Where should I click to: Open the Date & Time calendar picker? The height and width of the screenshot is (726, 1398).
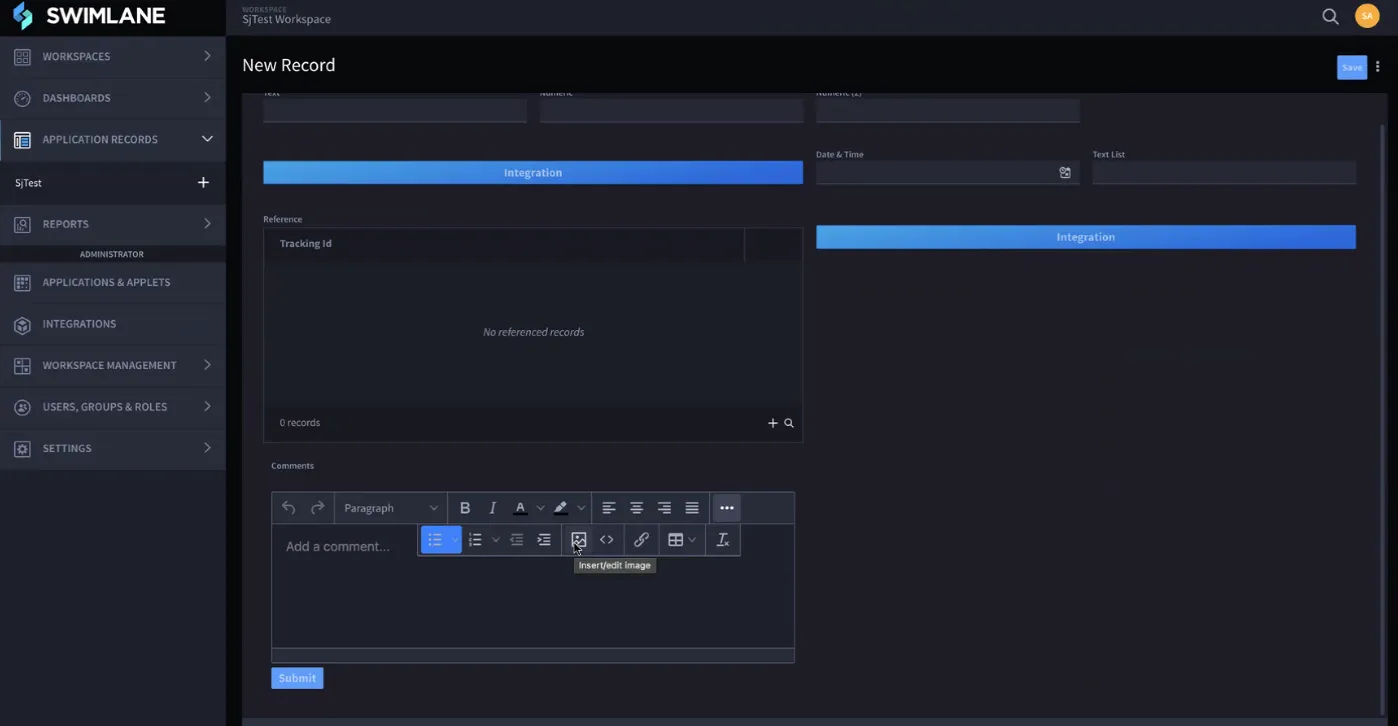[1065, 173]
